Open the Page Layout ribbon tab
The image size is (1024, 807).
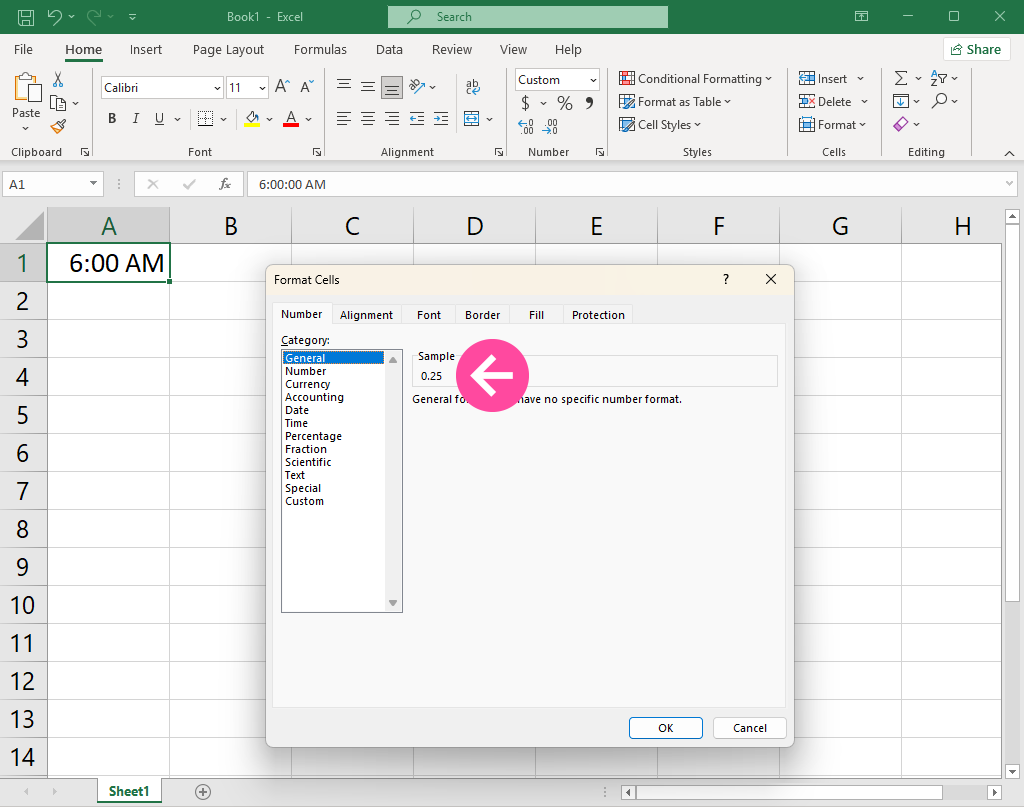228,50
